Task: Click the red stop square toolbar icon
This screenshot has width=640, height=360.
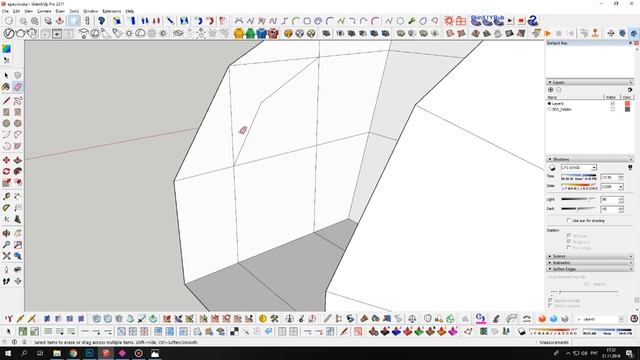Action: 521,21
